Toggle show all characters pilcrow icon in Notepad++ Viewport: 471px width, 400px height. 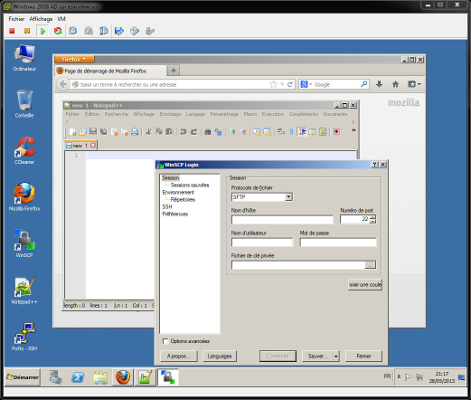tap(291, 132)
